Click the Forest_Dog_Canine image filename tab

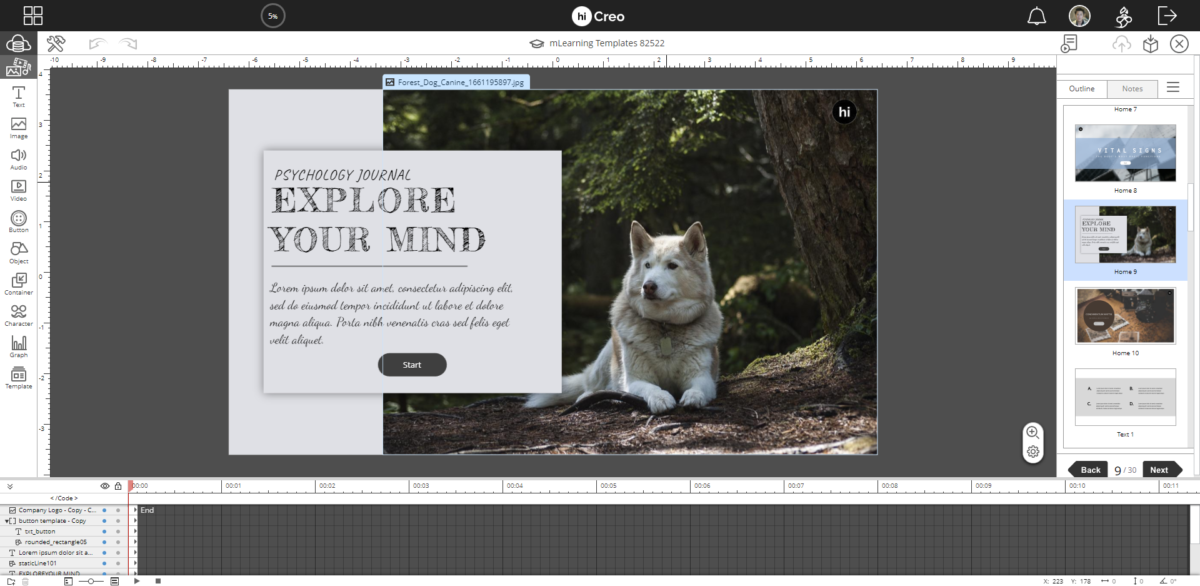(456, 82)
